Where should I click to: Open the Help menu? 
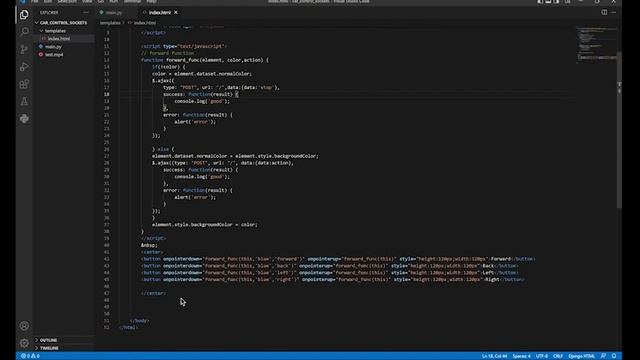pos(151,2)
